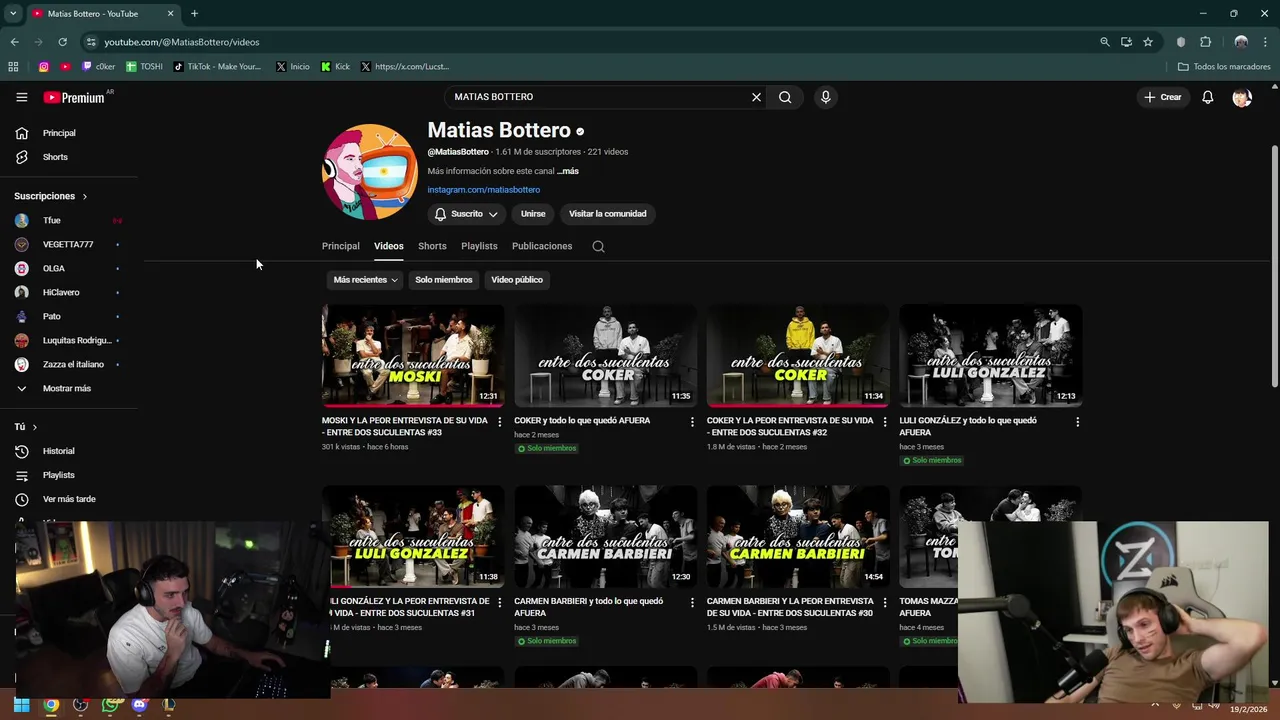
Task: Expand the Tú section header
Action: (26, 427)
